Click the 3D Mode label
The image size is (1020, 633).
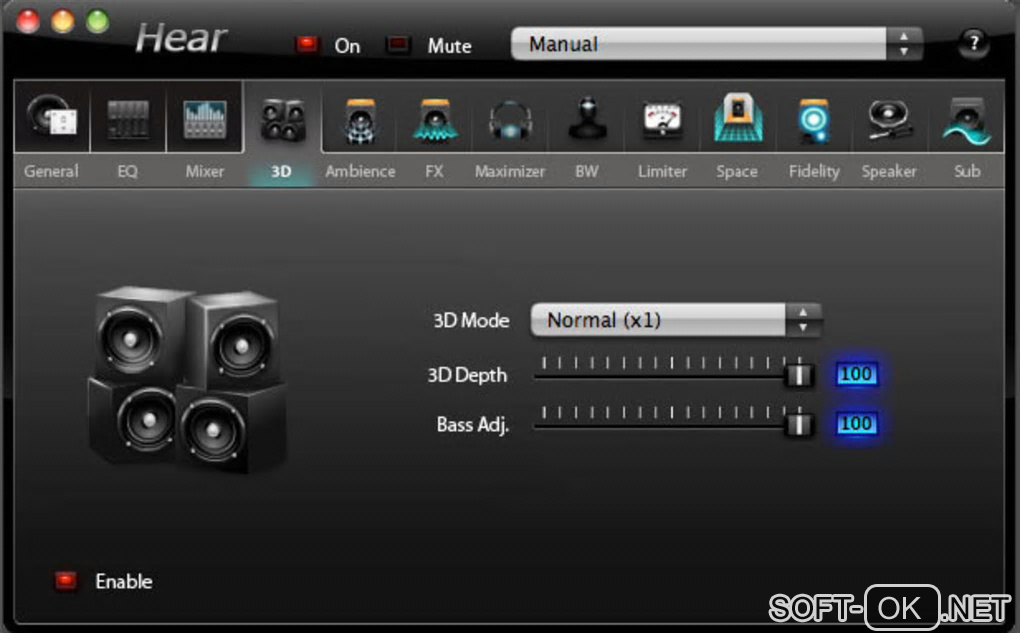coord(471,320)
